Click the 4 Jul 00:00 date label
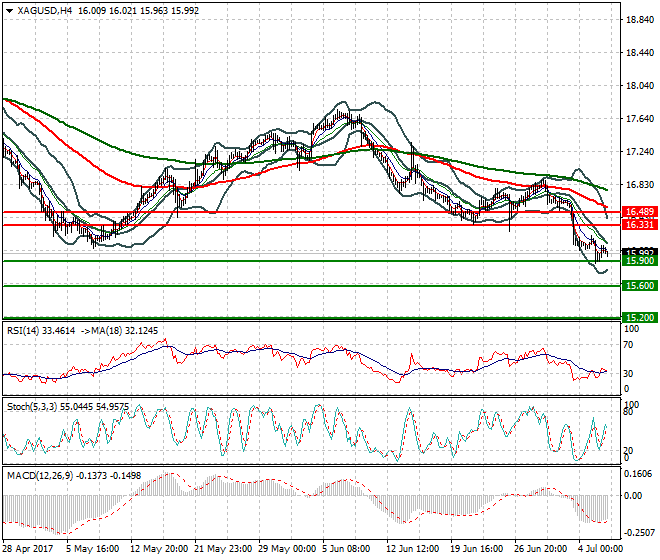The image size is (660, 560). [600, 549]
